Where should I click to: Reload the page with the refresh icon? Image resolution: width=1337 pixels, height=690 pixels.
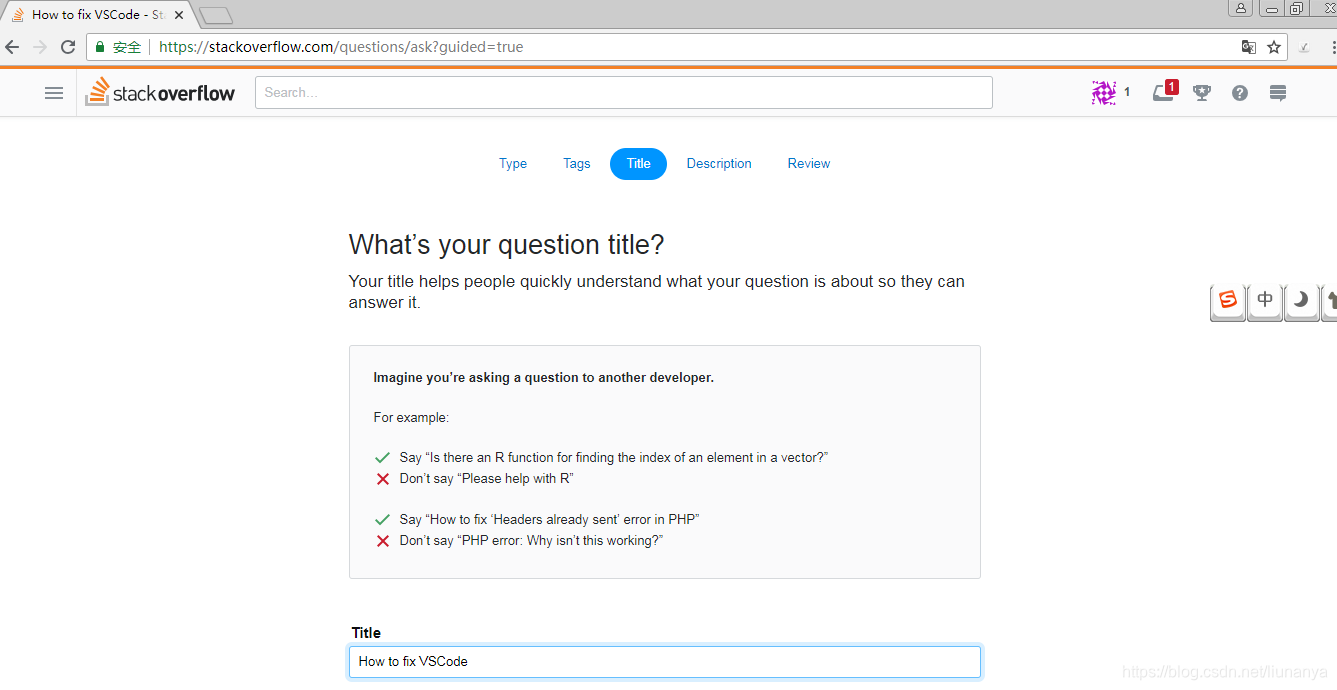[67, 46]
